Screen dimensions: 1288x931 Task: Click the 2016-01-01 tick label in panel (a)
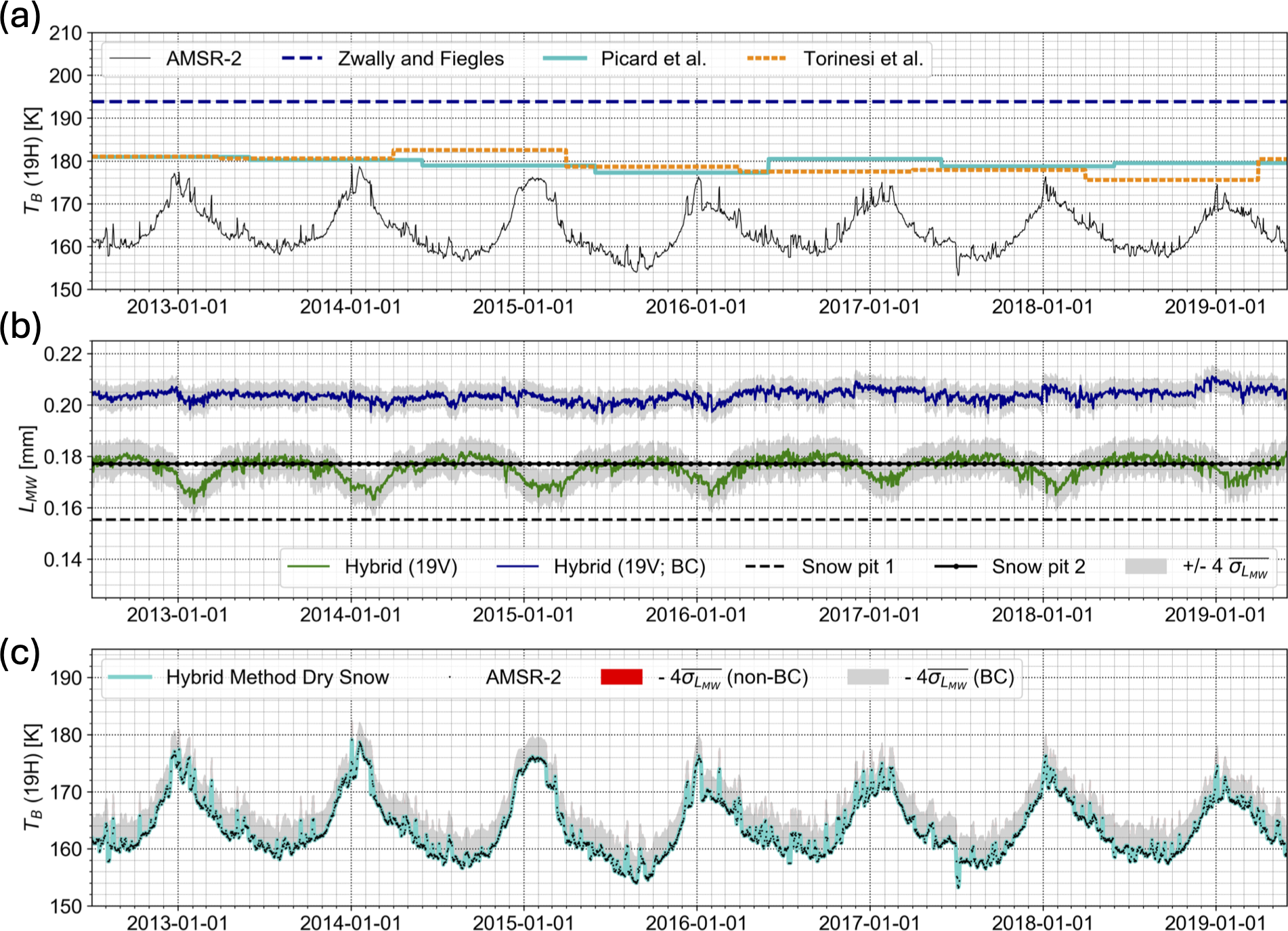(x=695, y=307)
